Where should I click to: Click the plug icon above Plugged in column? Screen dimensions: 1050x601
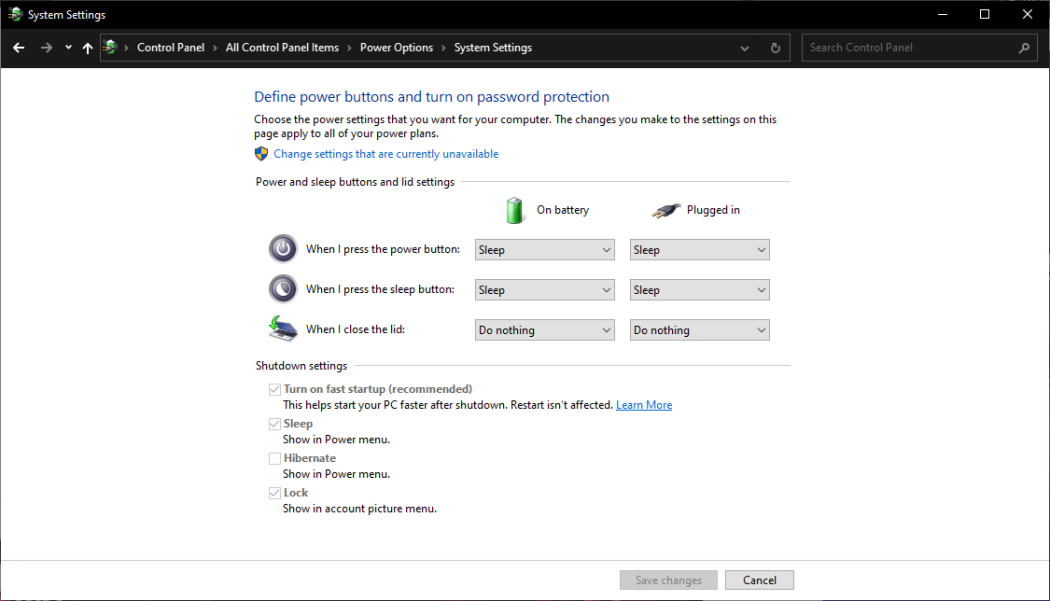pos(666,209)
